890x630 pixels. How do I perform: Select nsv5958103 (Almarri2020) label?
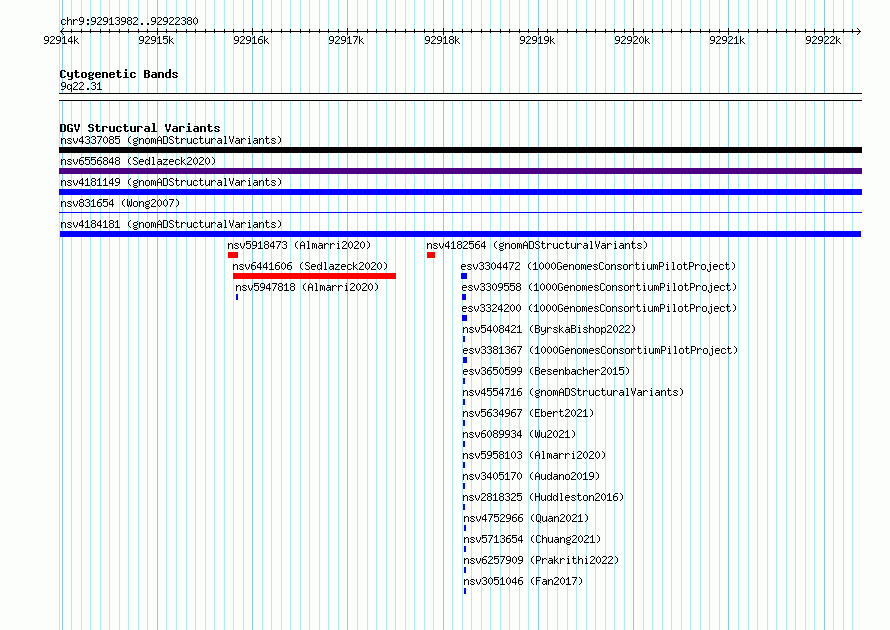click(534, 455)
